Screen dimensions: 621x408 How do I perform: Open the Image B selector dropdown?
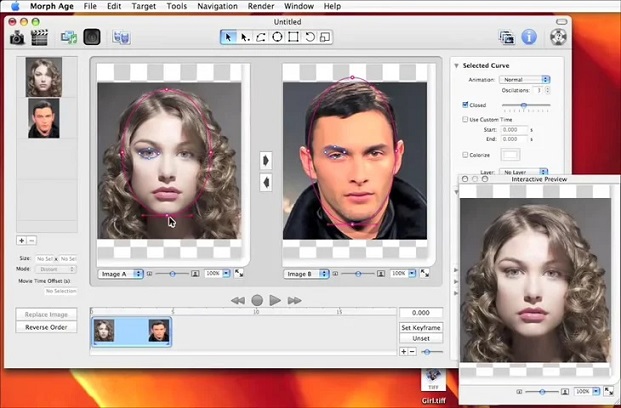(x=307, y=274)
